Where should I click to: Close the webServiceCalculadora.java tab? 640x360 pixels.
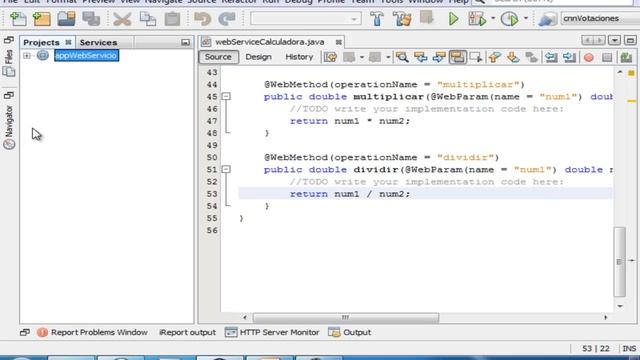click(338, 42)
